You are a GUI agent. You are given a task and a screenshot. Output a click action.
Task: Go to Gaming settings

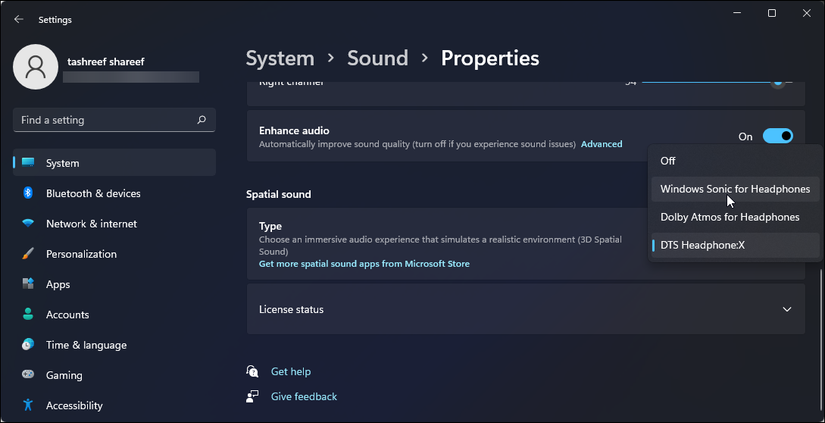pyautogui.click(x=64, y=375)
